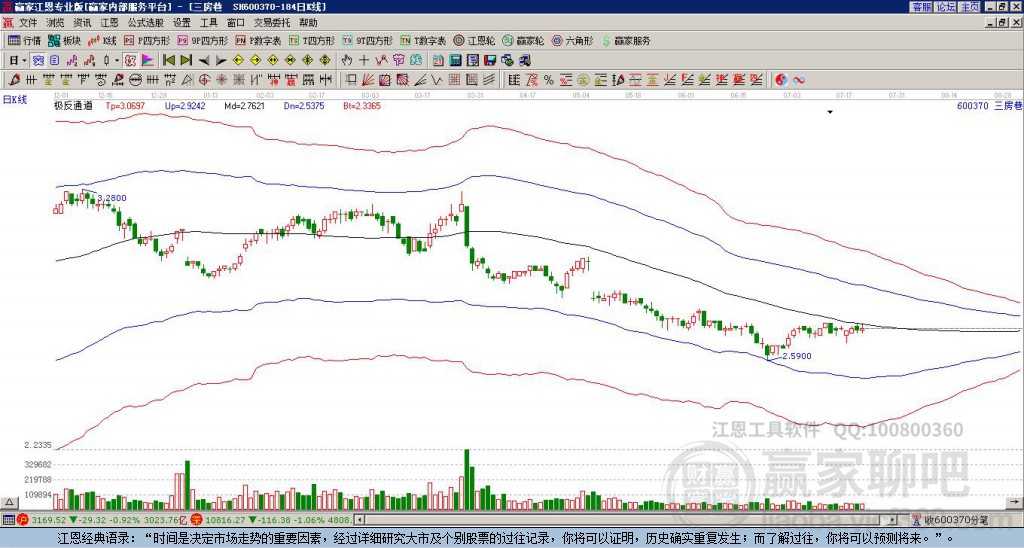Screen dimensions: 1024x548
Task: Select the crosshair cursor tool
Action: click(364, 61)
